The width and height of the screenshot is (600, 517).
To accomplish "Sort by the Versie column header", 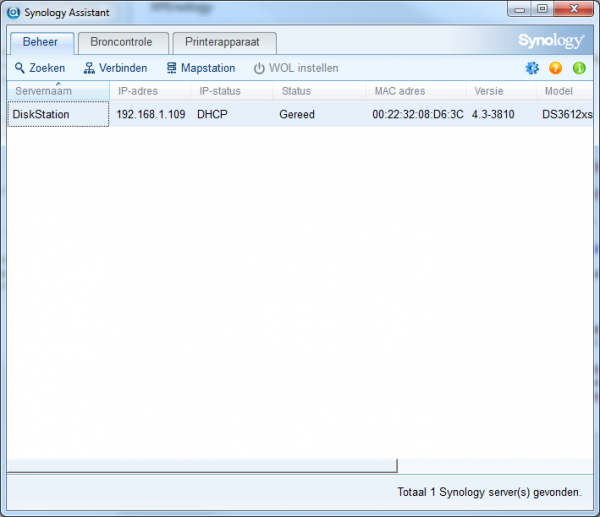I will 501,91.
